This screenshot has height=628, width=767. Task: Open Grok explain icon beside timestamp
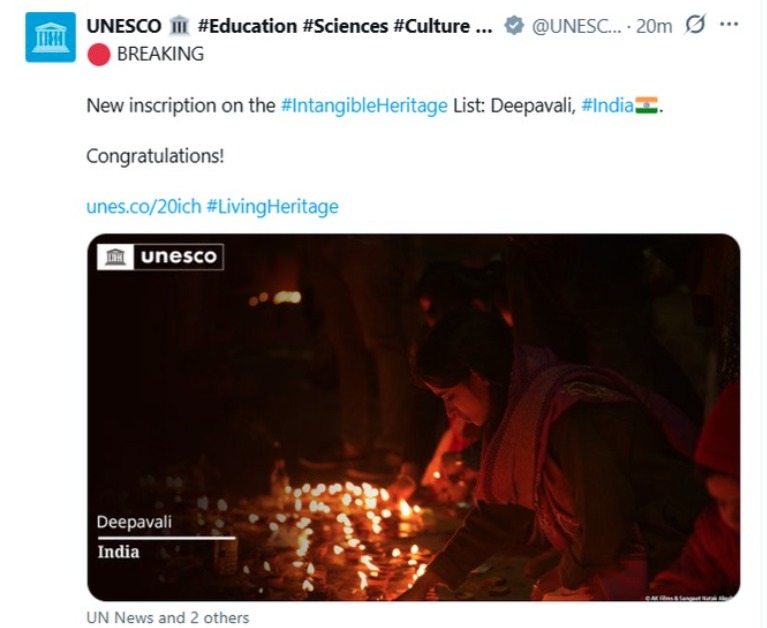(x=694, y=27)
